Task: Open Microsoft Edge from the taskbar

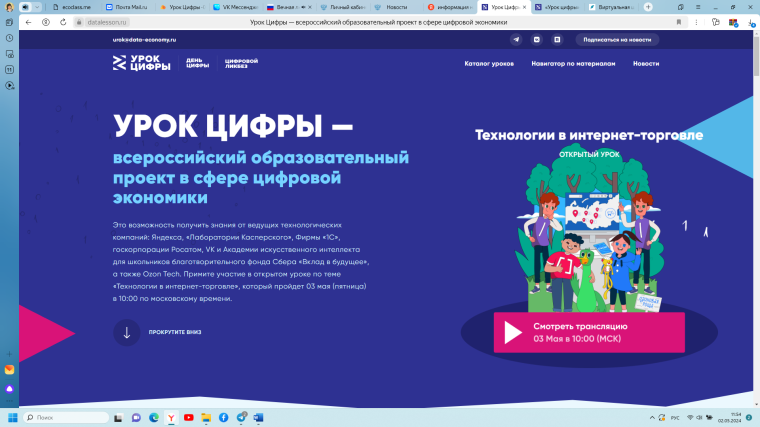Action: 154,417
